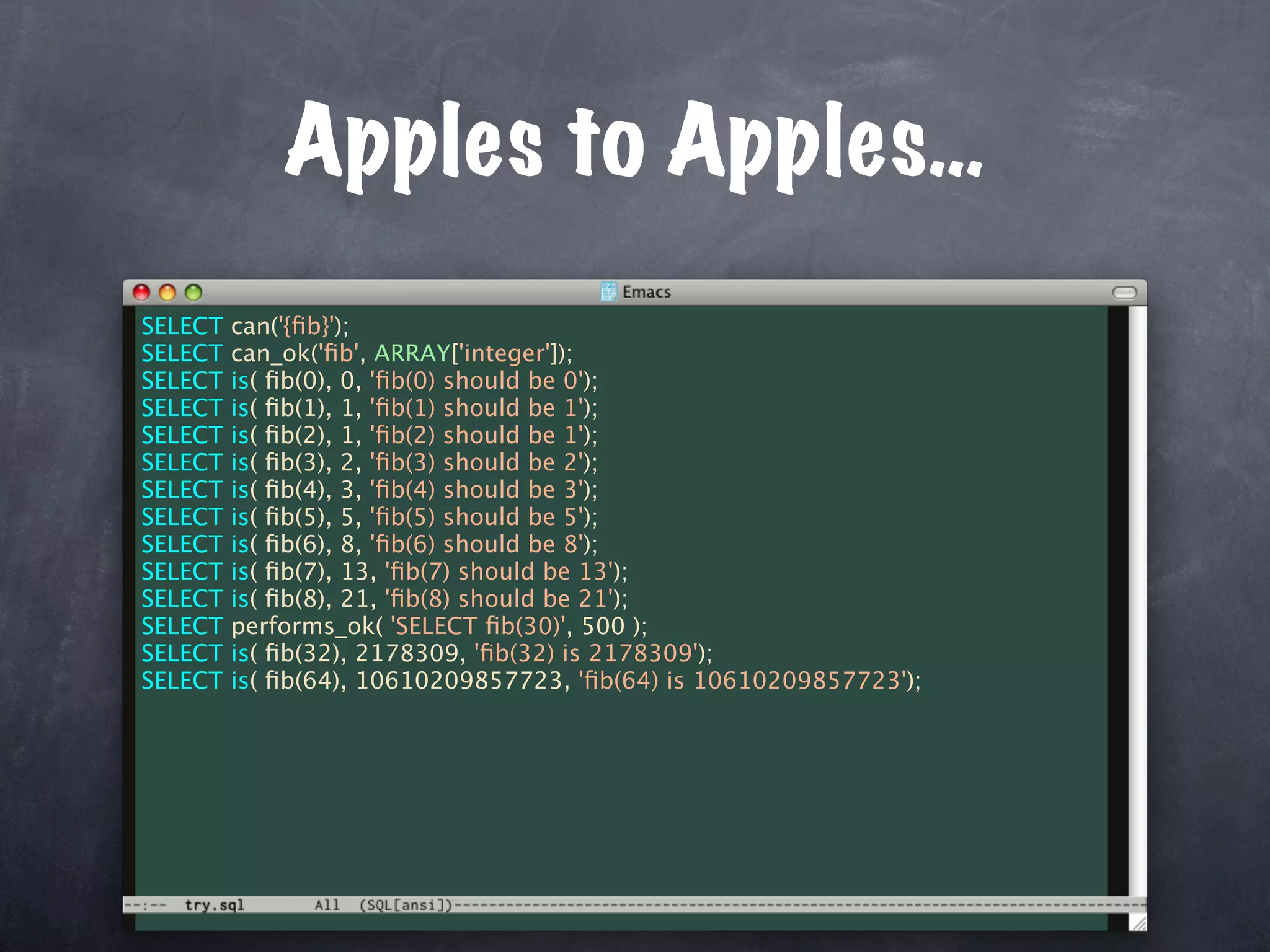Image resolution: width=1270 pixels, height=952 pixels.
Task: Click the performs_ok function name
Action: [303, 626]
